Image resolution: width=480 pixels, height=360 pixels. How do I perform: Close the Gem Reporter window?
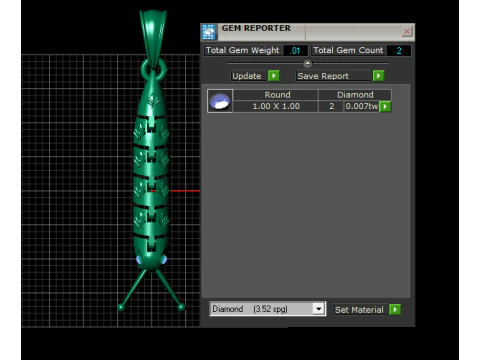coord(407,32)
